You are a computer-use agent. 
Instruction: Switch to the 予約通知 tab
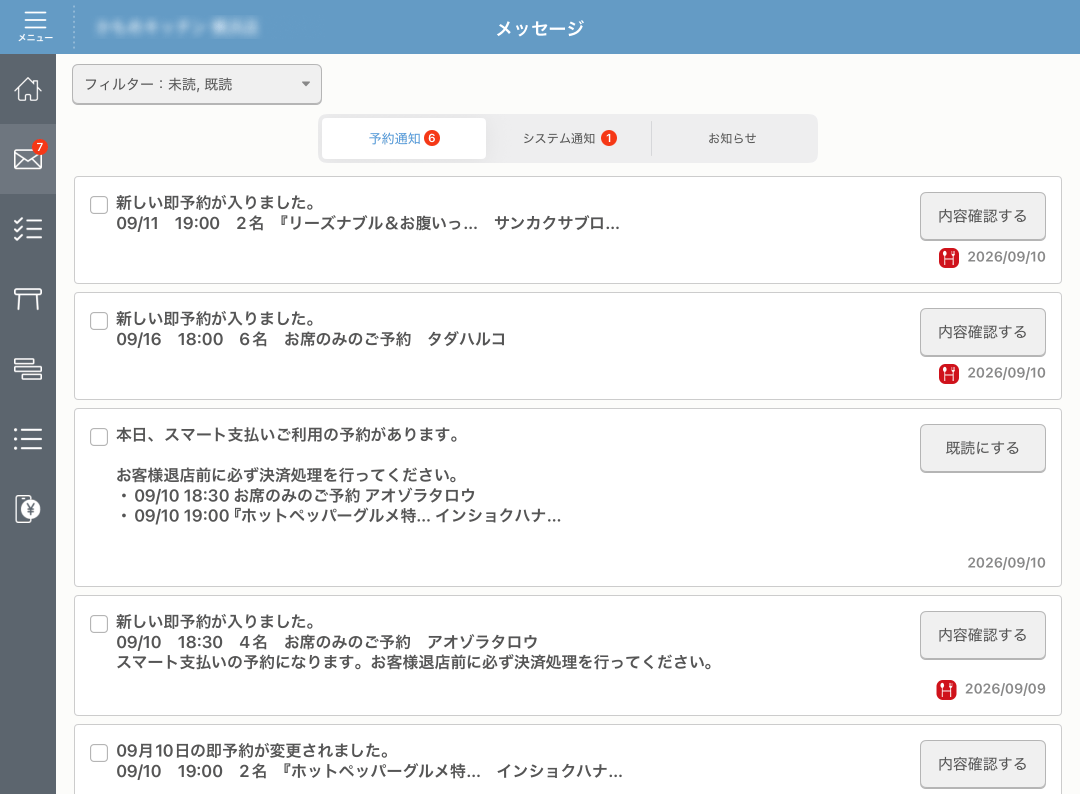click(x=404, y=138)
